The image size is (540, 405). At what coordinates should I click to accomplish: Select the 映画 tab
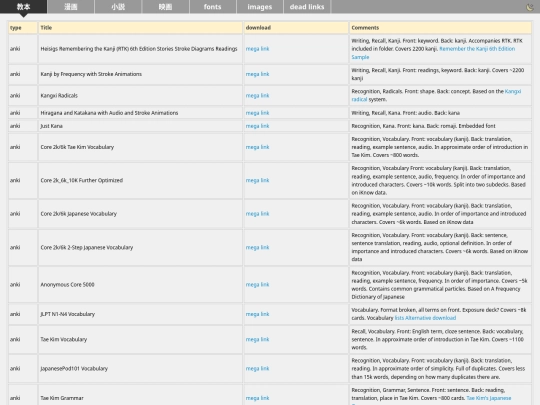[165, 7]
